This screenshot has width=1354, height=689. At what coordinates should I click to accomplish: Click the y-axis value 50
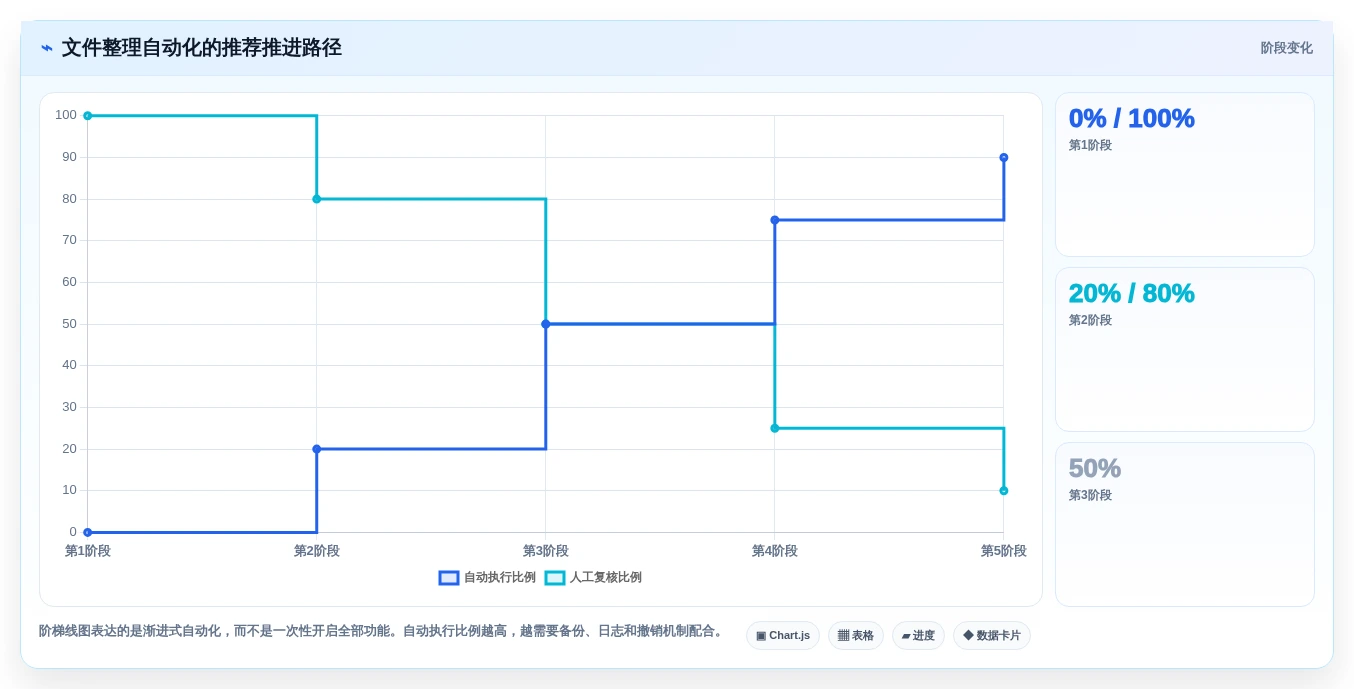tap(69, 324)
